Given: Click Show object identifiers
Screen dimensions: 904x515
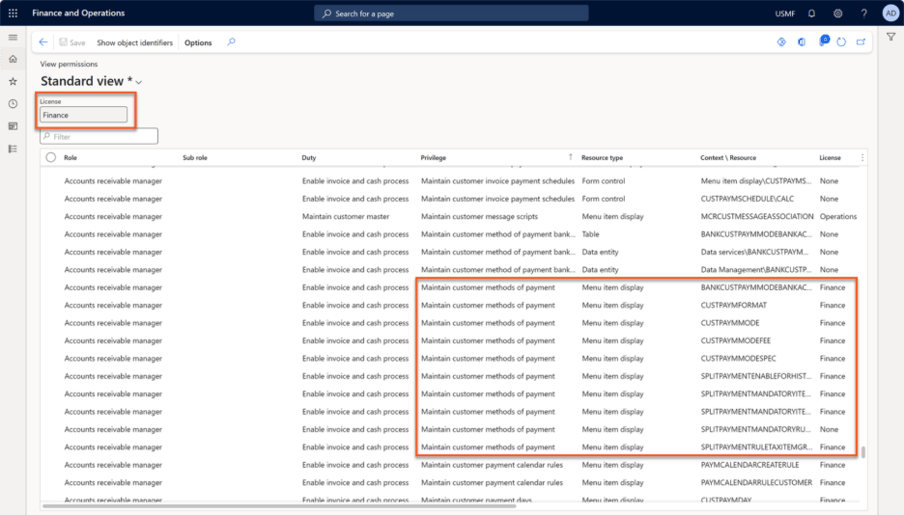Looking at the screenshot, I should (134, 43).
